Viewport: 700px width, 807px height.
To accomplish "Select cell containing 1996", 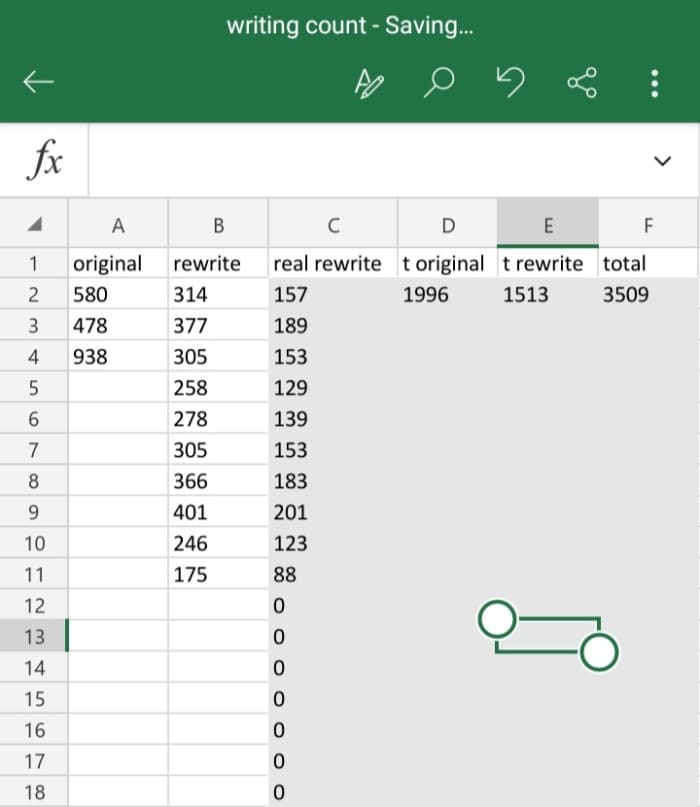I will coord(448,294).
